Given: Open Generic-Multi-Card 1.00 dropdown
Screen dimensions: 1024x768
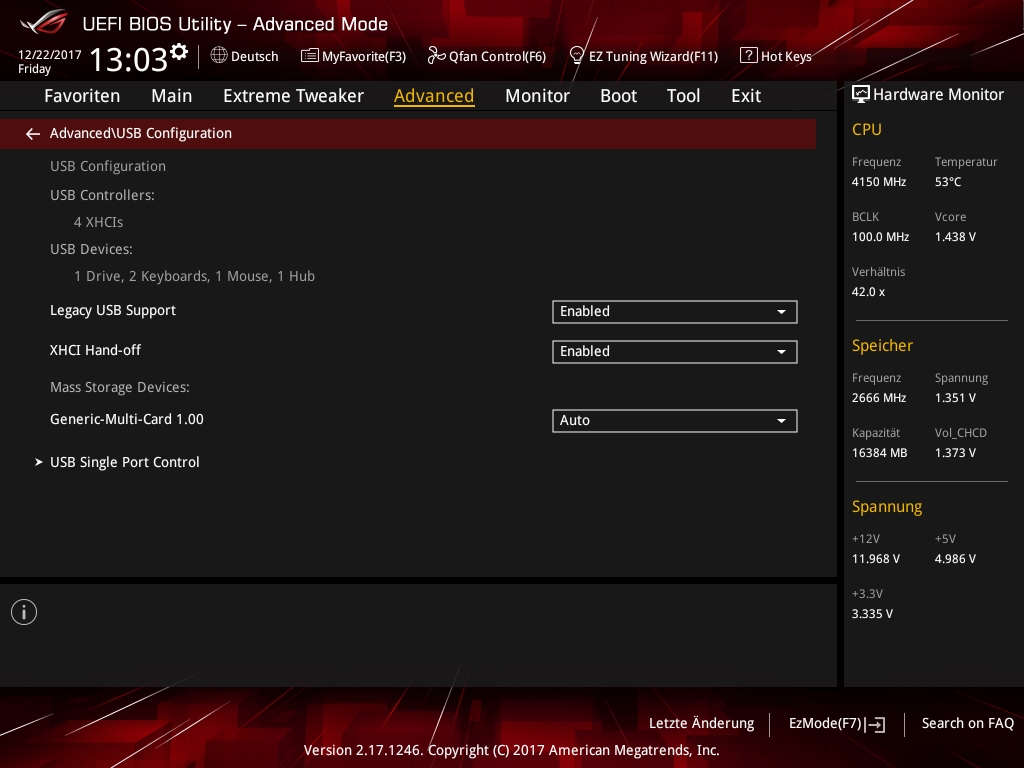Looking at the screenshot, I should [674, 421].
